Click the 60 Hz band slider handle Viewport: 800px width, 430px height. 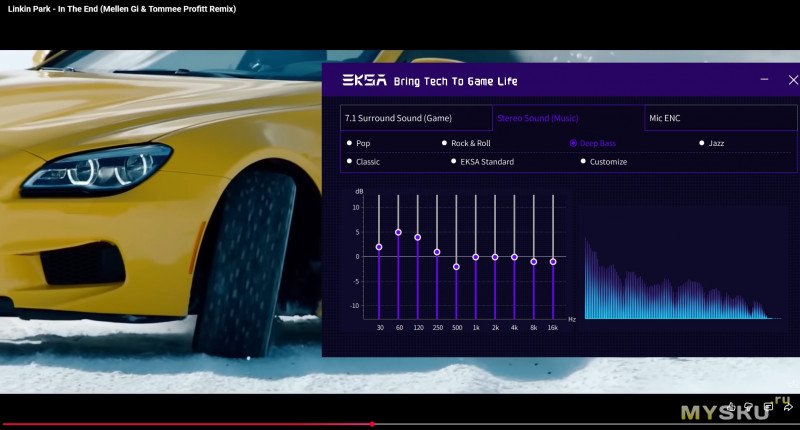(x=398, y=232)
